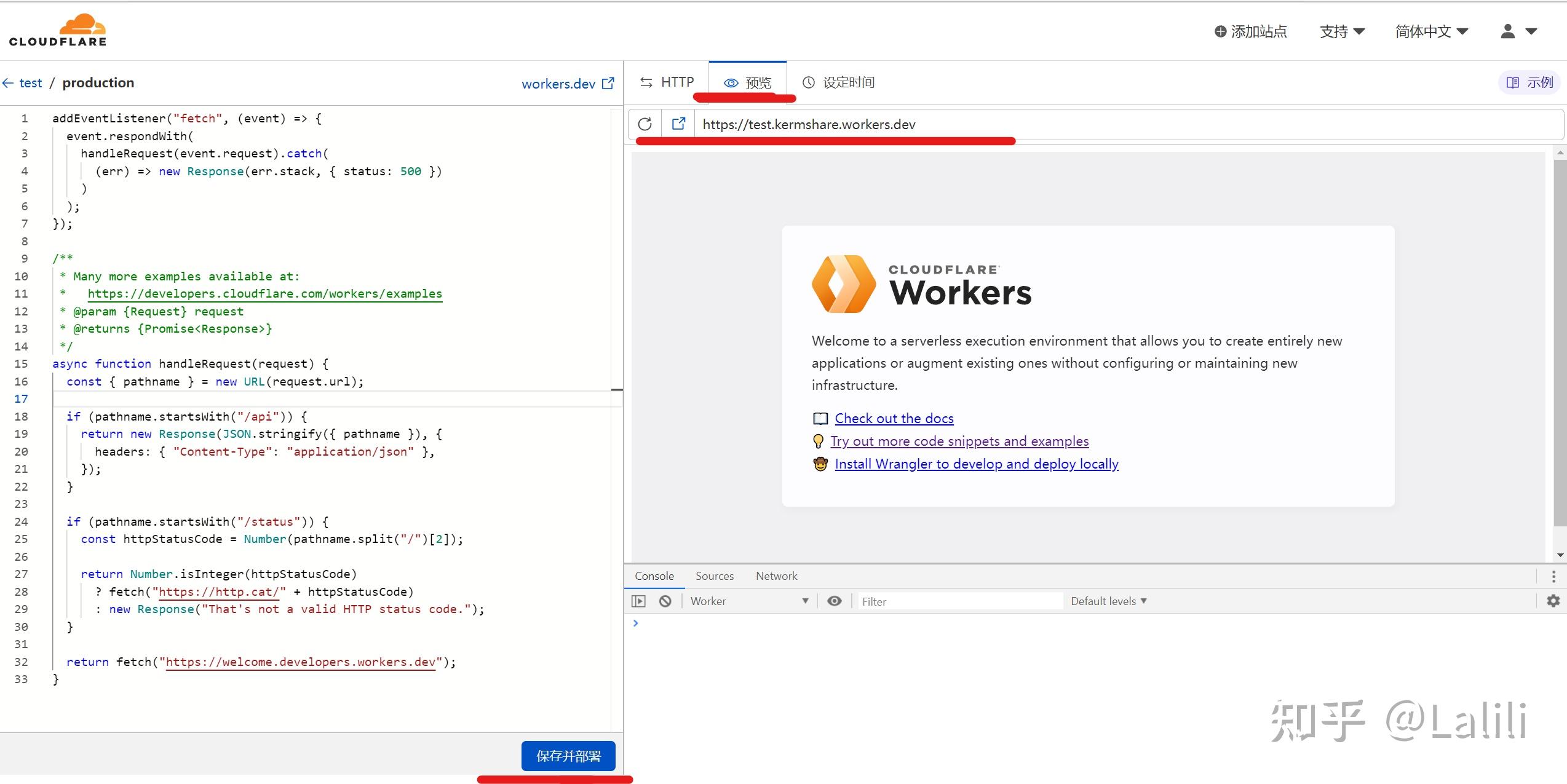Image resolution: width=1567 pixels, height=784 pixels.
Task: Open the Worker context dropdown
Action: 747,601
